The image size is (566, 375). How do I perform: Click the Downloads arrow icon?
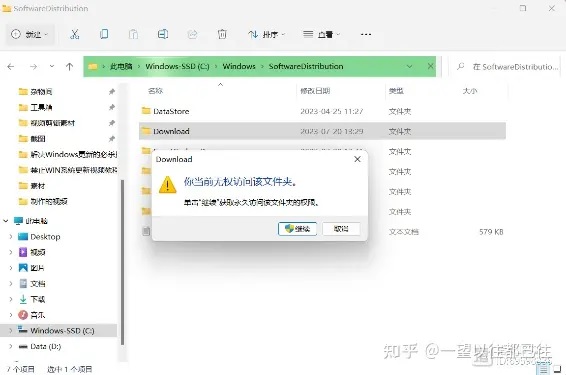23,299
